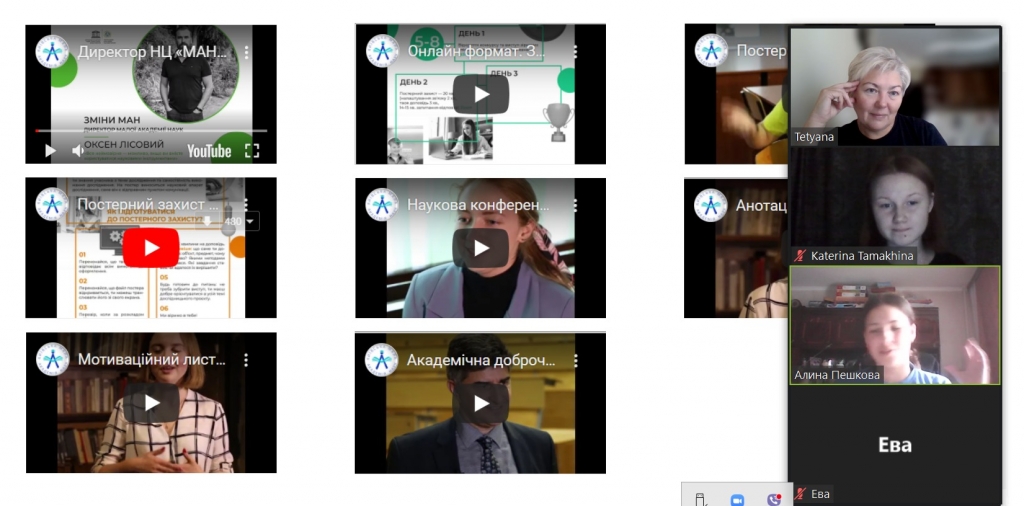Play the «Онлайн формат» video
The image size is (1024, 506).
(481, 94)
